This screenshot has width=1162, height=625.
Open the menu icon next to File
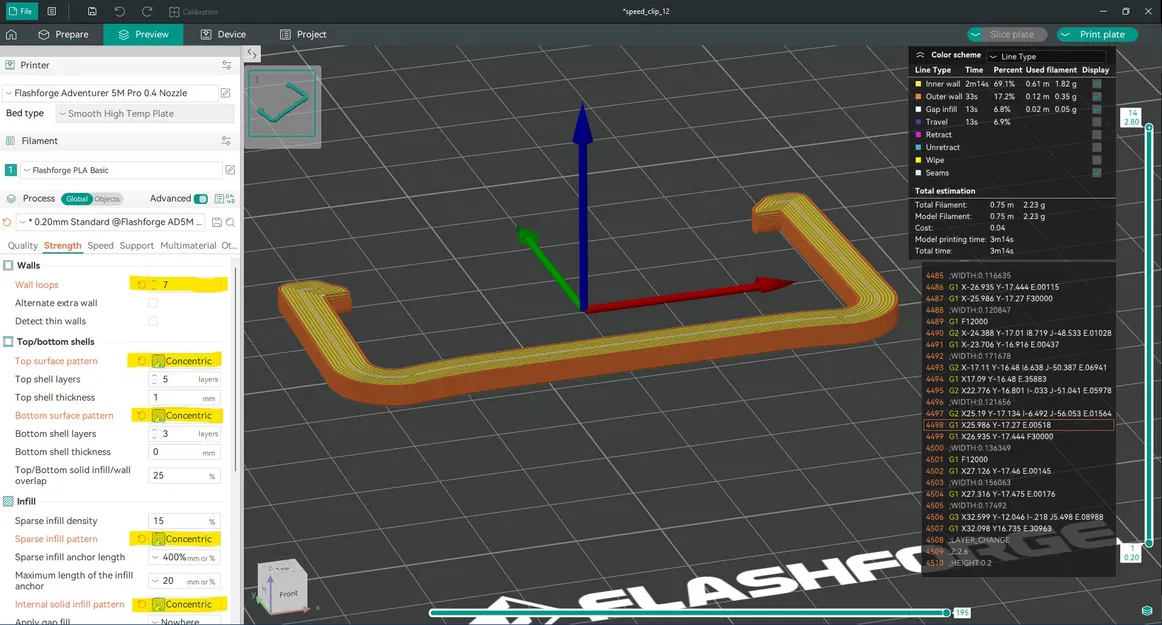(52, 11)
